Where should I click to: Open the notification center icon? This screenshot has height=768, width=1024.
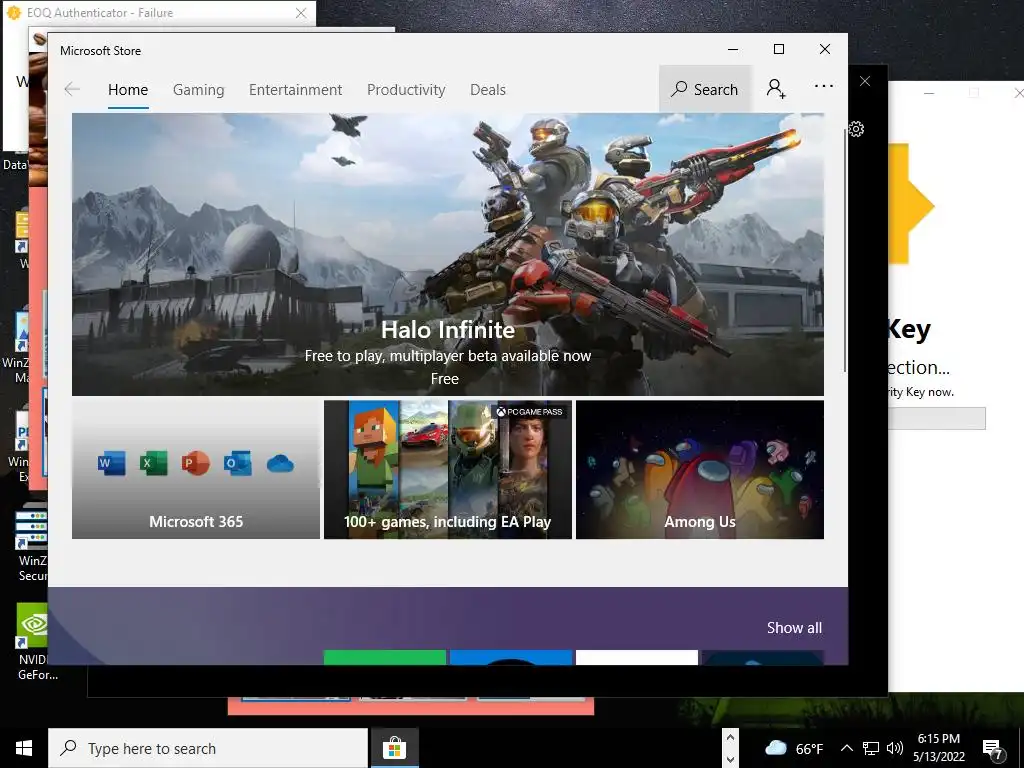coord(993,750)
